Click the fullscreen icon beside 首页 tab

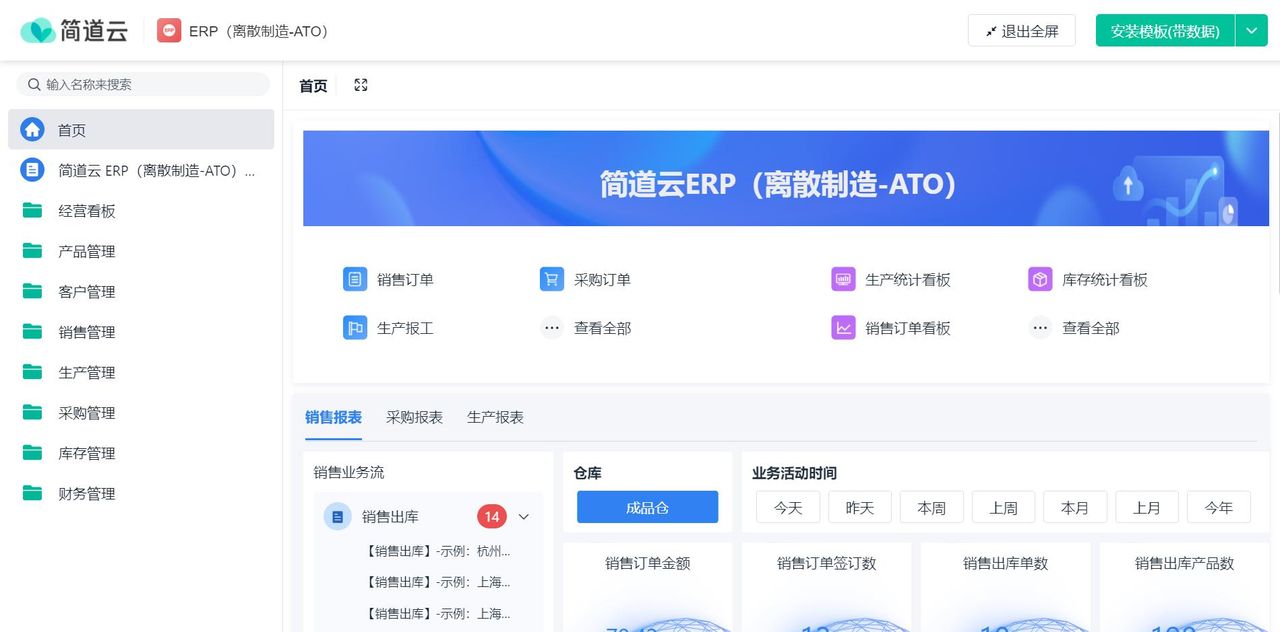pyautogui.click(x=360, y=85)
